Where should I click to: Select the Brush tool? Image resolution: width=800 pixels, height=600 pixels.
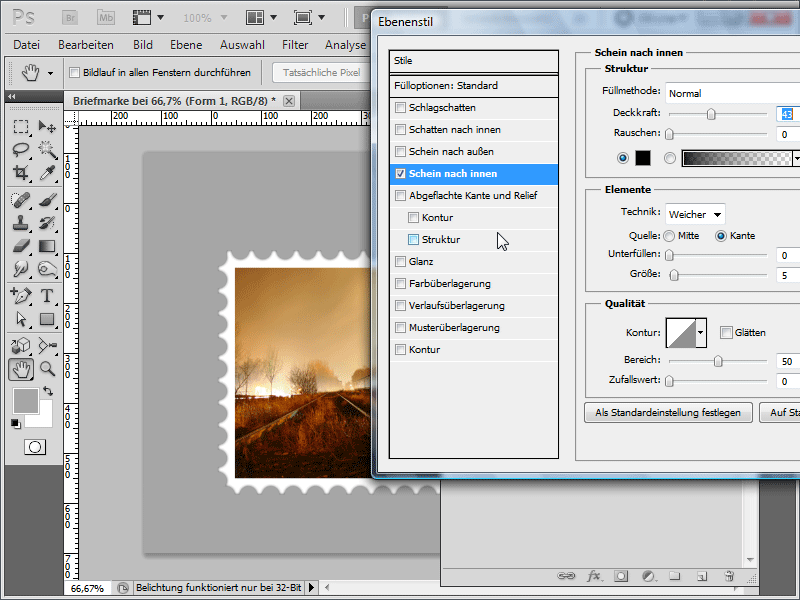[x=47, y=200]
